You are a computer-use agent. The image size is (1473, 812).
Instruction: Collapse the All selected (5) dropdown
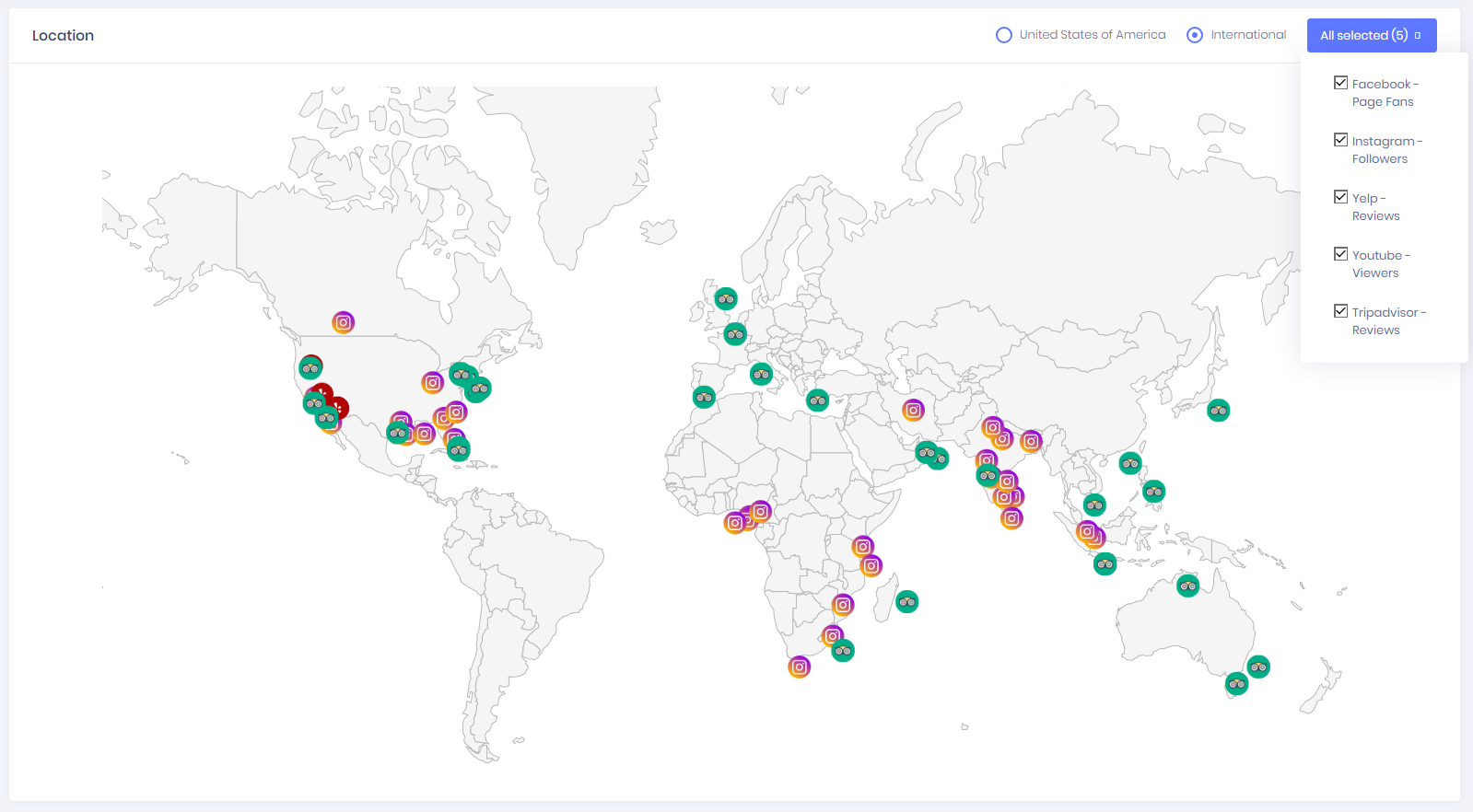pos(1372,35)
